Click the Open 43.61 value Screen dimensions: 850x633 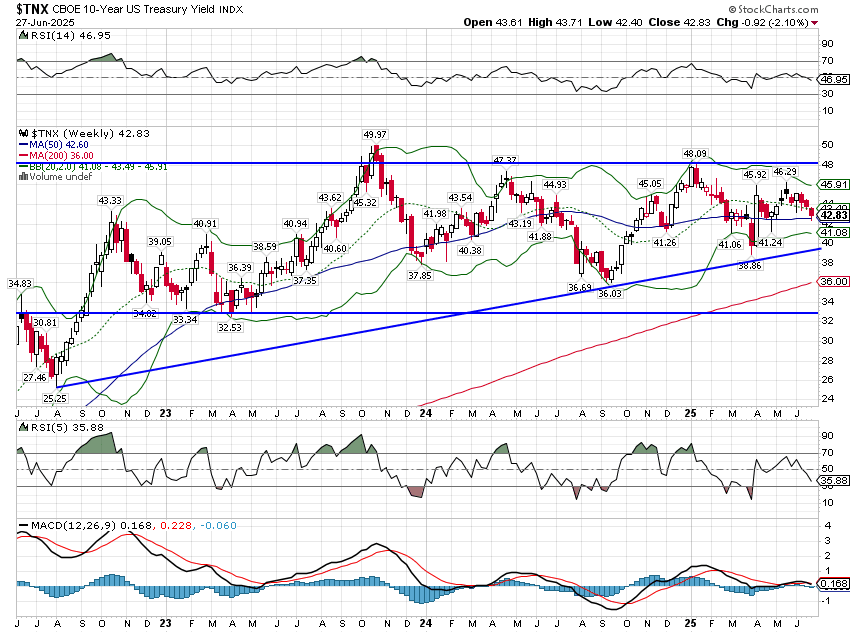(x=493, y=22)
